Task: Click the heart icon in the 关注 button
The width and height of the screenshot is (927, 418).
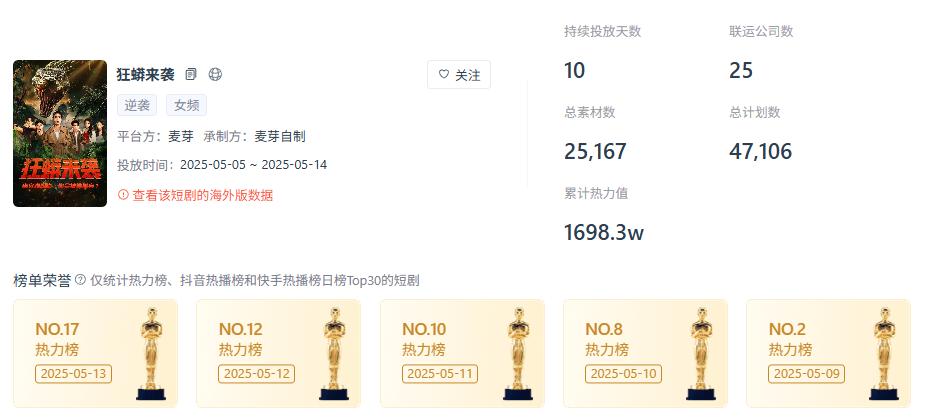Action: 444,74
